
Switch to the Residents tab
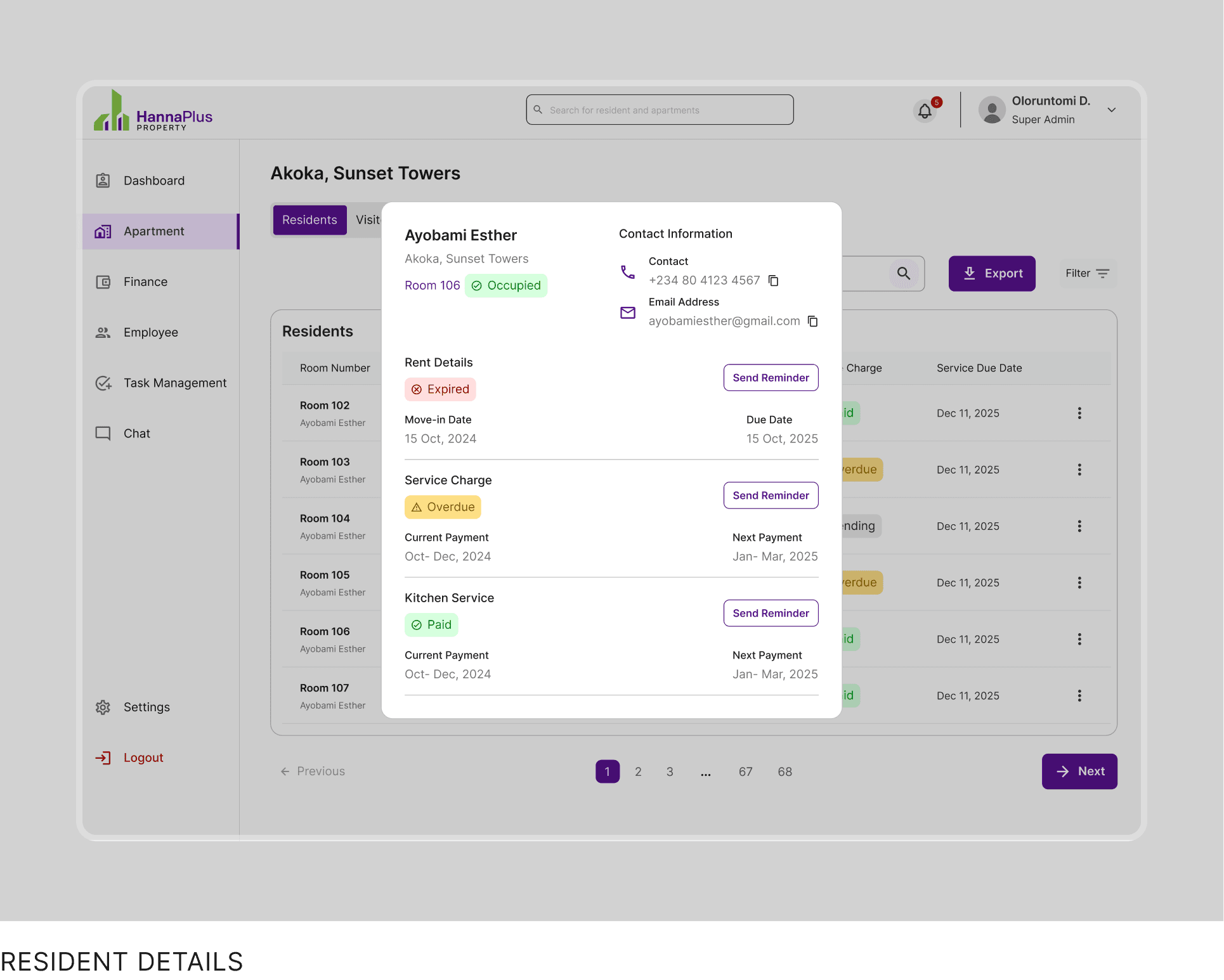point(309,220)
